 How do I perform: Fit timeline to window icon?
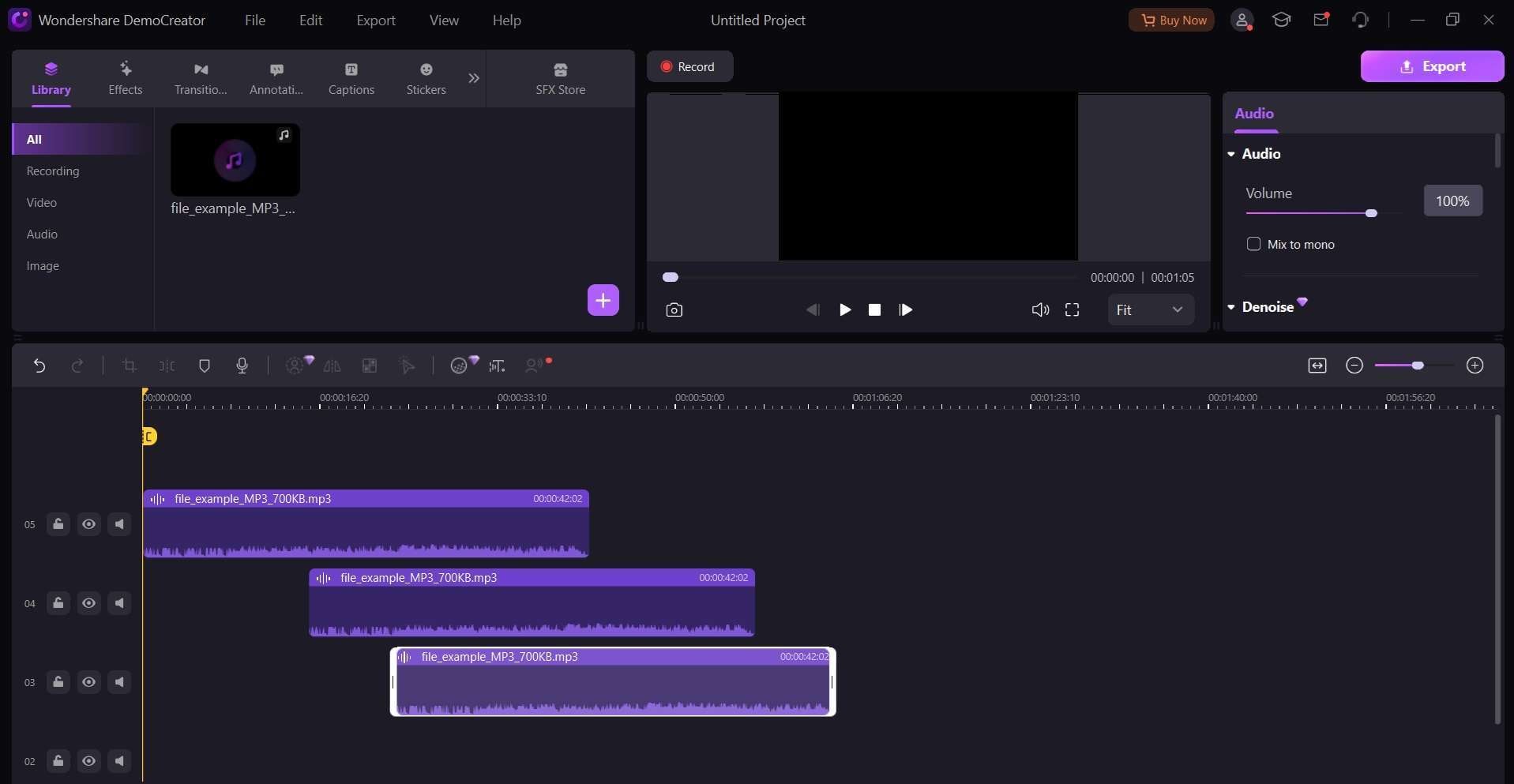pos(1317,366)
